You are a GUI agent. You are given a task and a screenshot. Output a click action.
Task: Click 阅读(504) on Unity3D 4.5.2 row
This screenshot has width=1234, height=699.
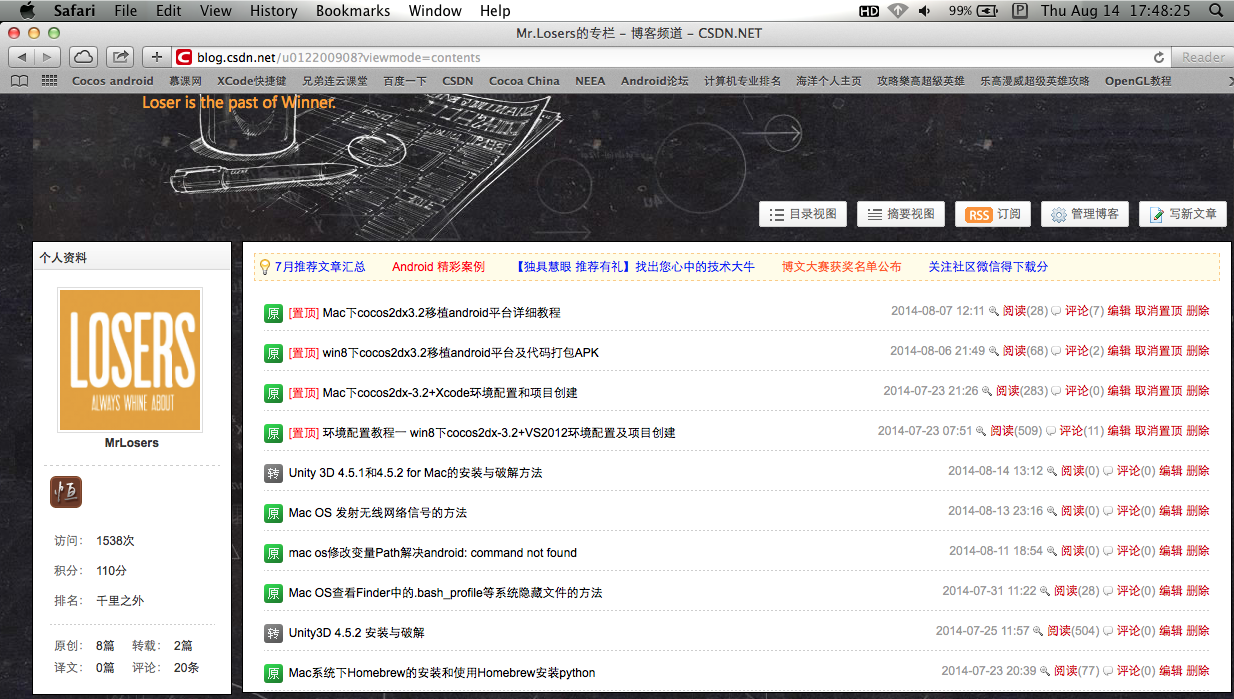[1074, 631]
